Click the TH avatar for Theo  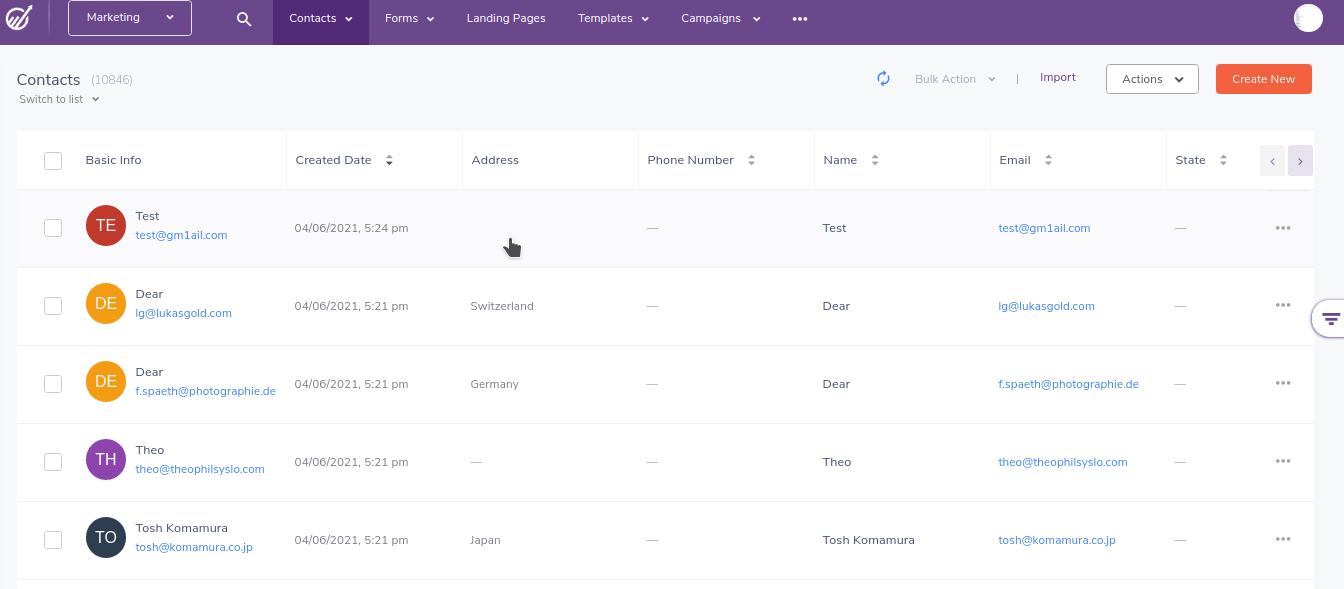click(x=106, y=459)
